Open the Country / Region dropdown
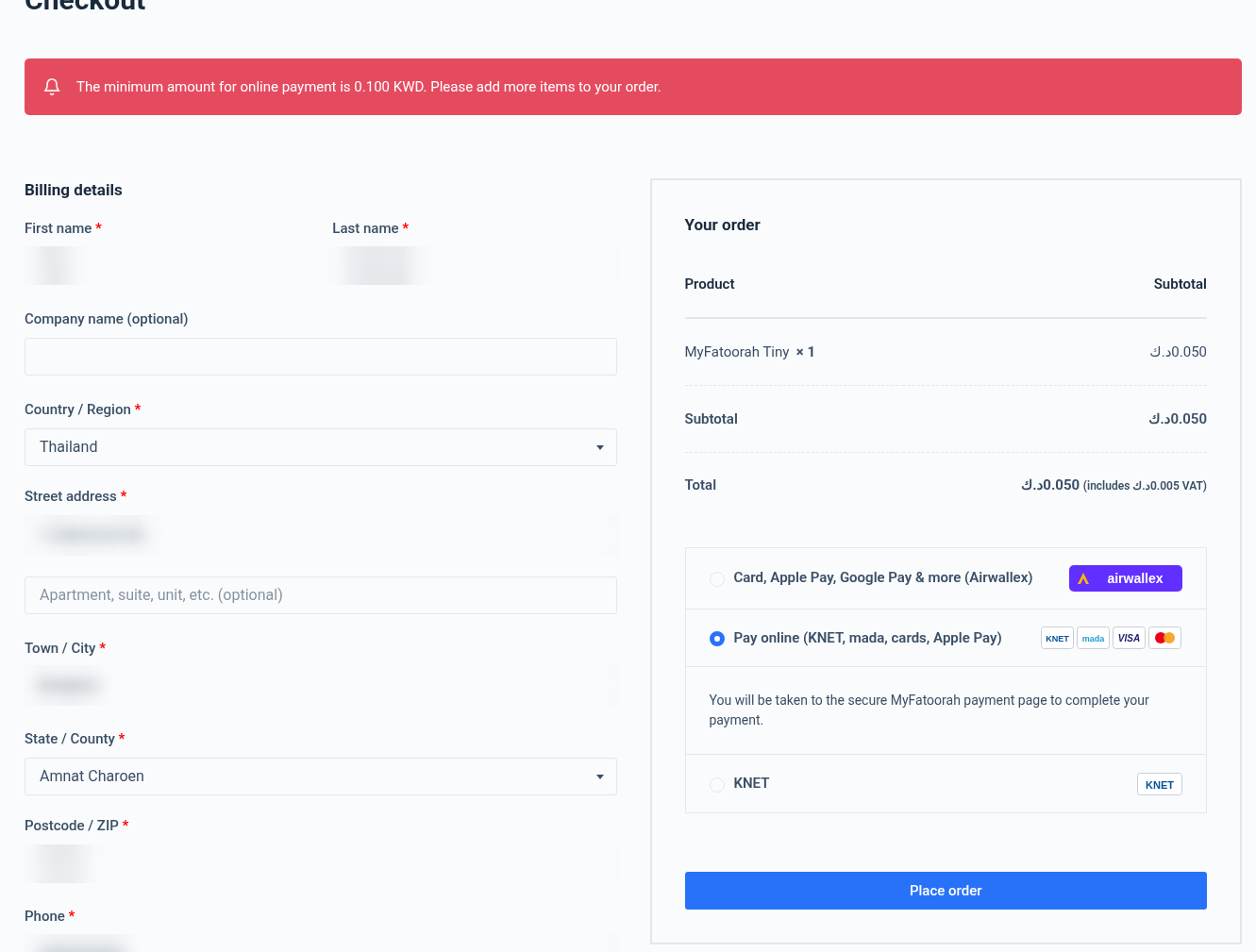This screenshot has height=952, width=1256. click(x=321, y=447)
